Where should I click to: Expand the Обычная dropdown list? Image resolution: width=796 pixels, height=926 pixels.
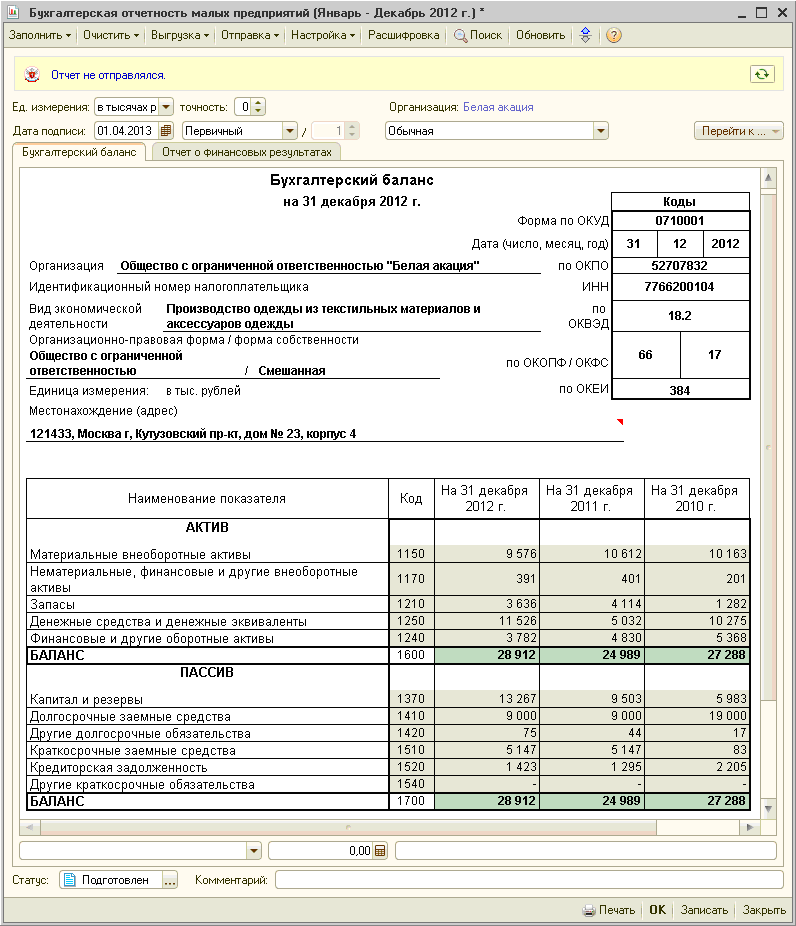tap(600, 130)
